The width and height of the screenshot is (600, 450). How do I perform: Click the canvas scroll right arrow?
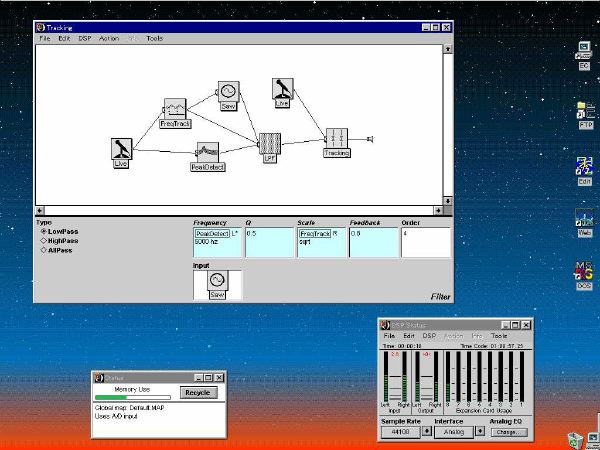(439, 210)
